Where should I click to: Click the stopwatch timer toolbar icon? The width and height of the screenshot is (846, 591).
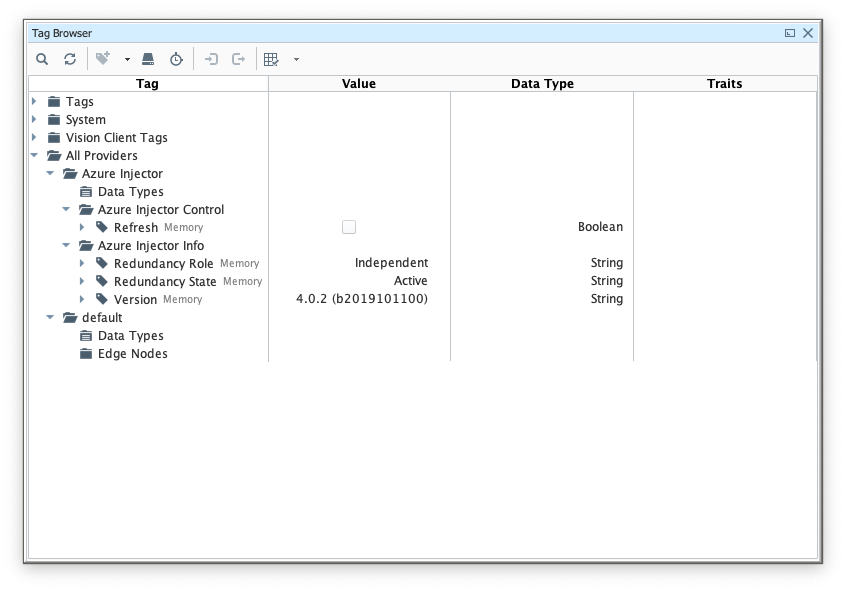176,59
